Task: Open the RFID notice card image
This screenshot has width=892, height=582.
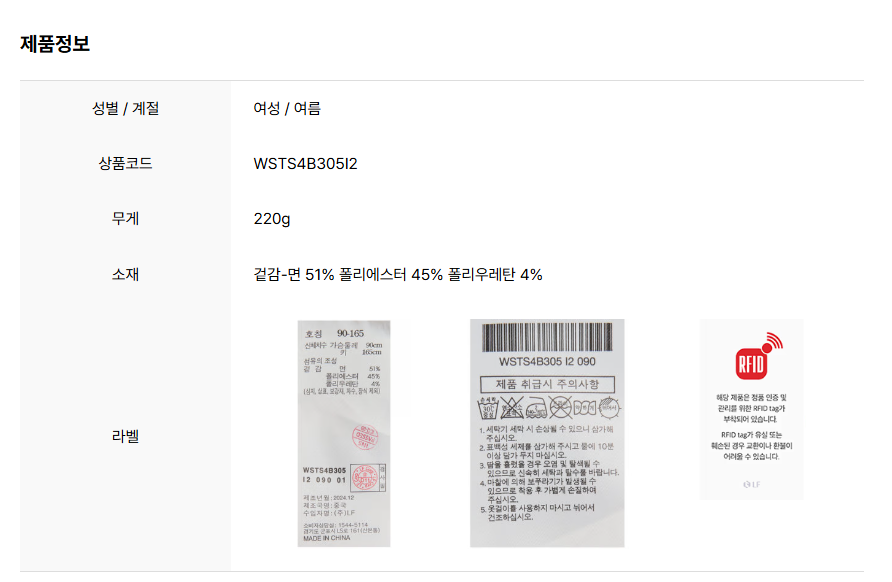Action: pos(751,410)
